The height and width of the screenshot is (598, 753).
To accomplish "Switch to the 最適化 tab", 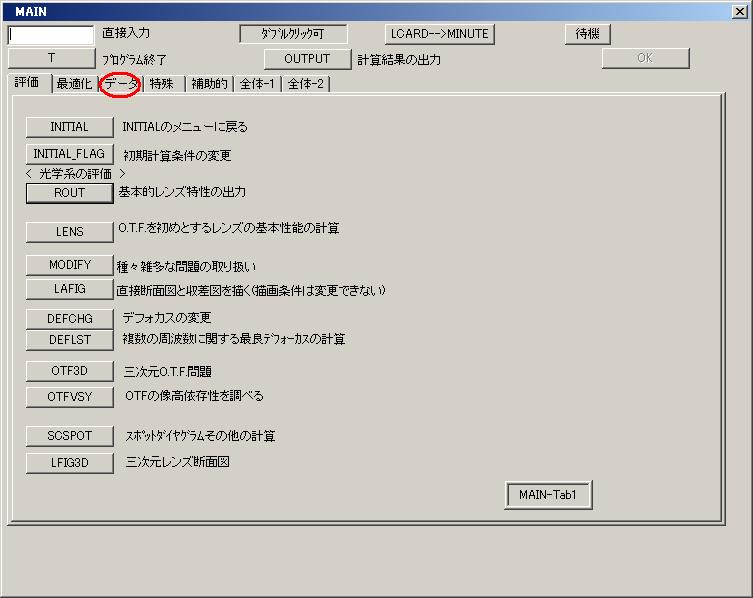I will pos(74,84).
